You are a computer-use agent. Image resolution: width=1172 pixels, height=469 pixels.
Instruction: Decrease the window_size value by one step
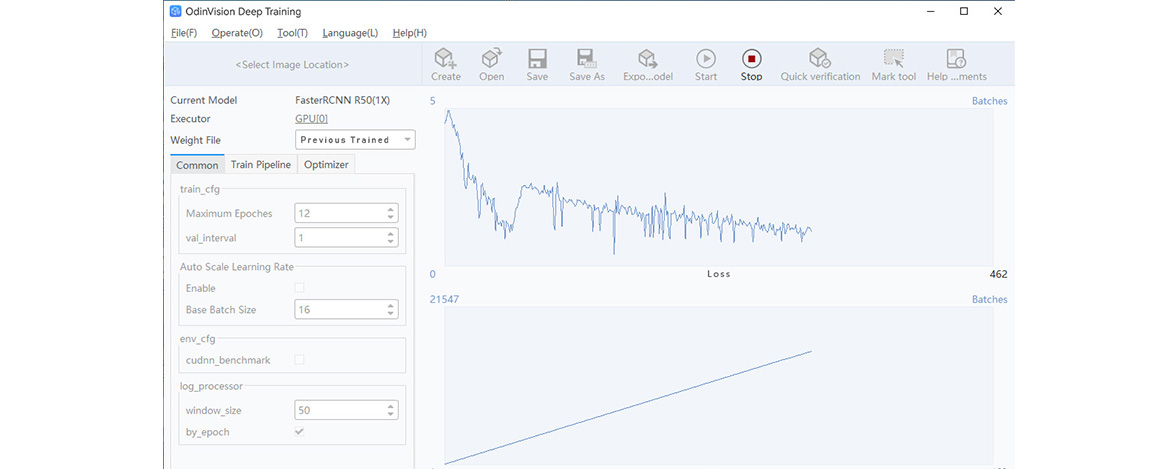[390, 415]
